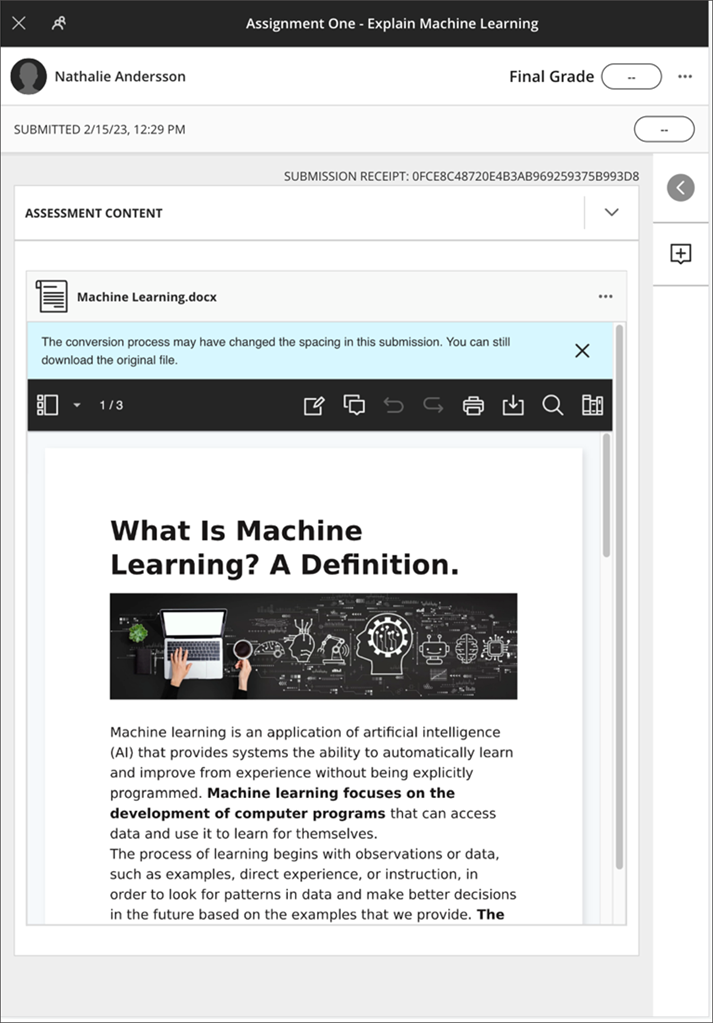713x1023 pixels.
Task: Print the Machine Learning document
Action: coord(473,405)
